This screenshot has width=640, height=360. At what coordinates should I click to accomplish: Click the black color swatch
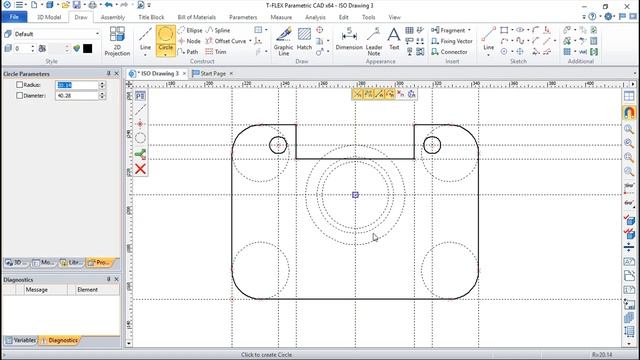click(87, 49)
